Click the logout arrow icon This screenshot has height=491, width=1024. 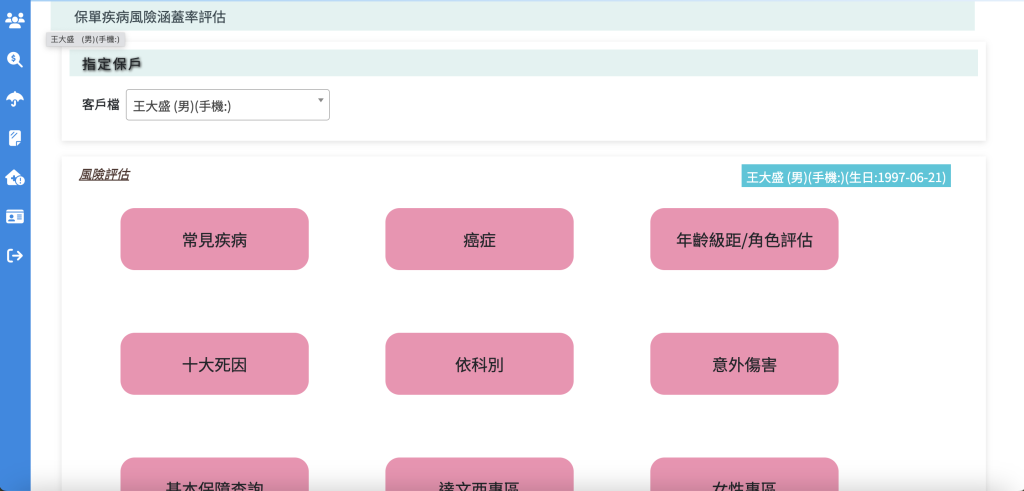pos(15,256)
